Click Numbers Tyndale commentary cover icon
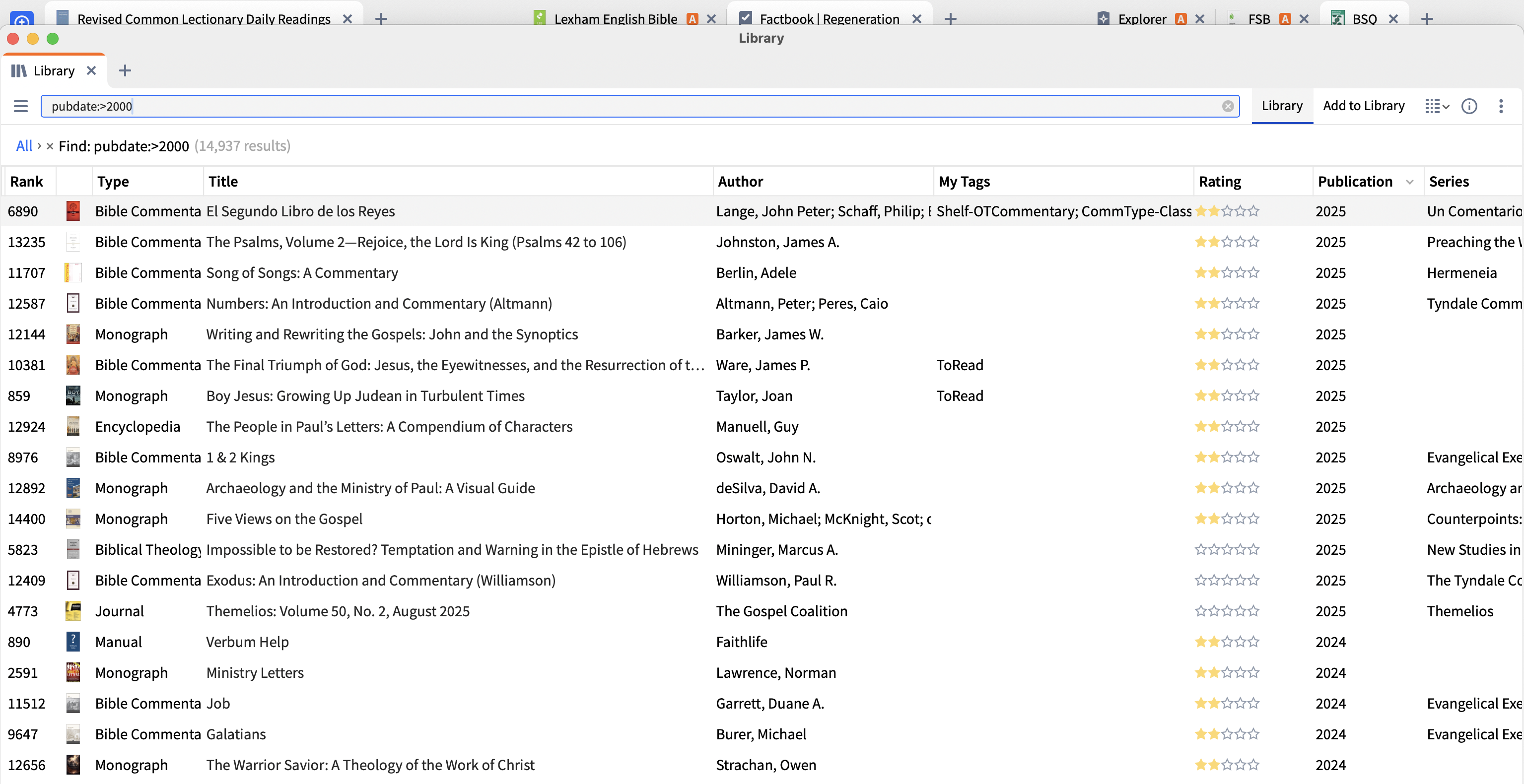1524x784 pixels. [x=73, y=303]
